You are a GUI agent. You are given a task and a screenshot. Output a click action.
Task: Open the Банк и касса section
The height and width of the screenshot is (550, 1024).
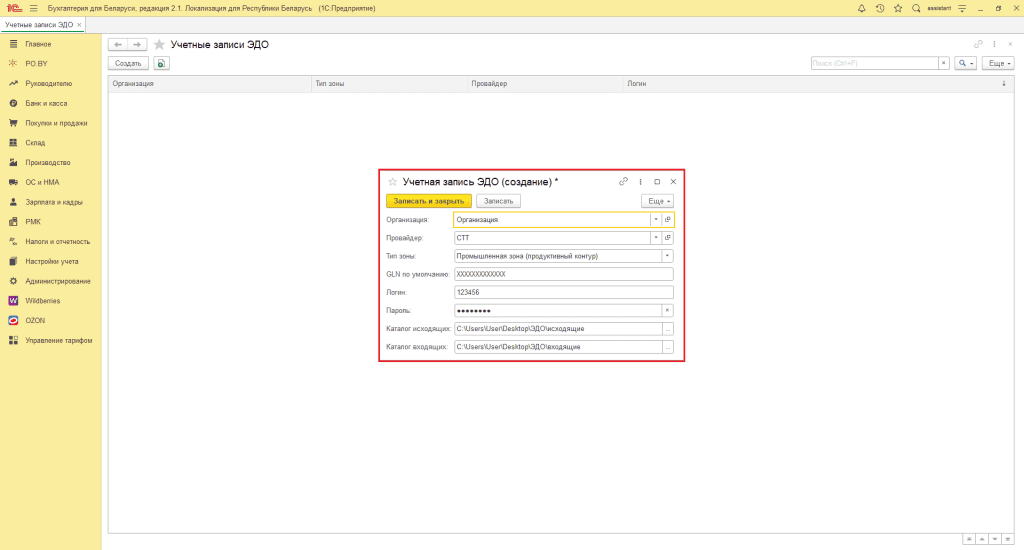46,103
